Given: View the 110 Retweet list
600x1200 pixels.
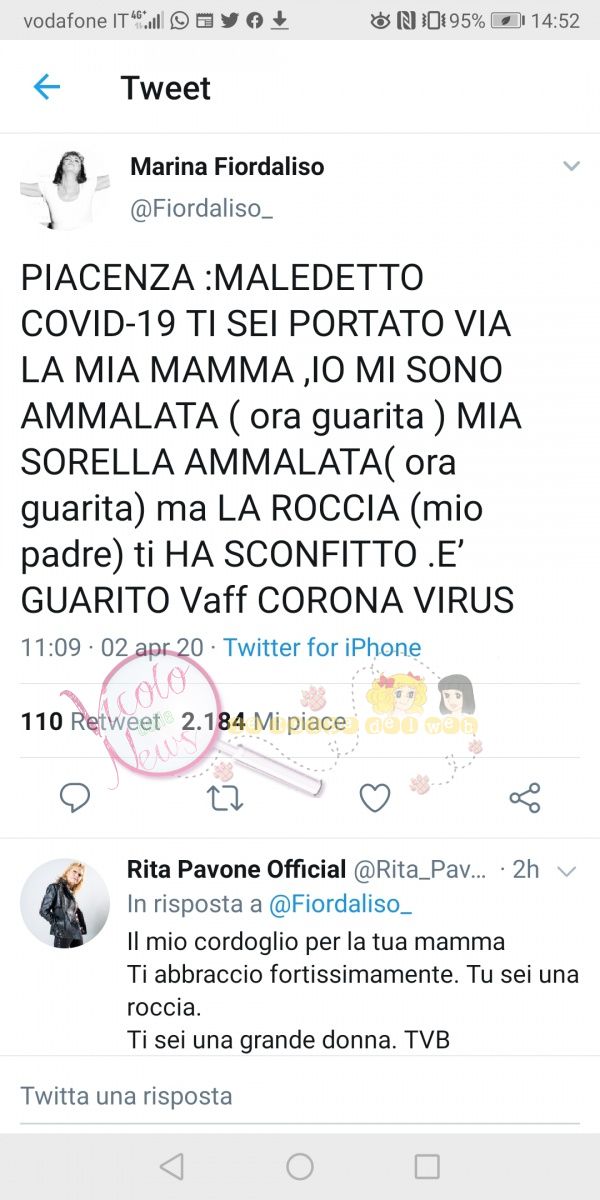Looking at the screenshot, I should click(x=91, y=721).
